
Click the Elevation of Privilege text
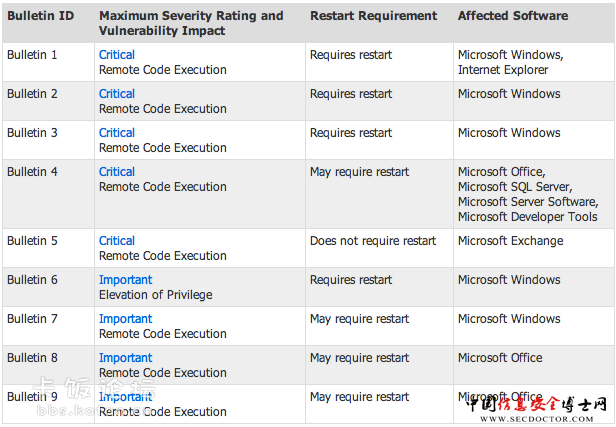[x=156, y=295]
